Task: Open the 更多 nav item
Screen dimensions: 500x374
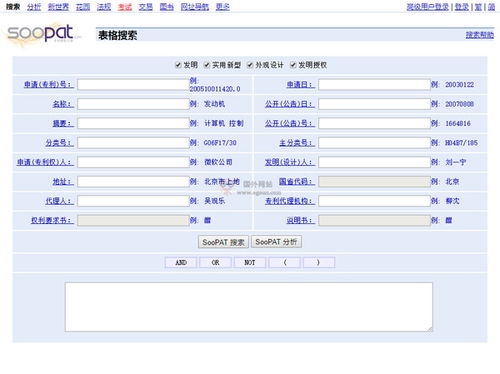Action: [222, 7]
